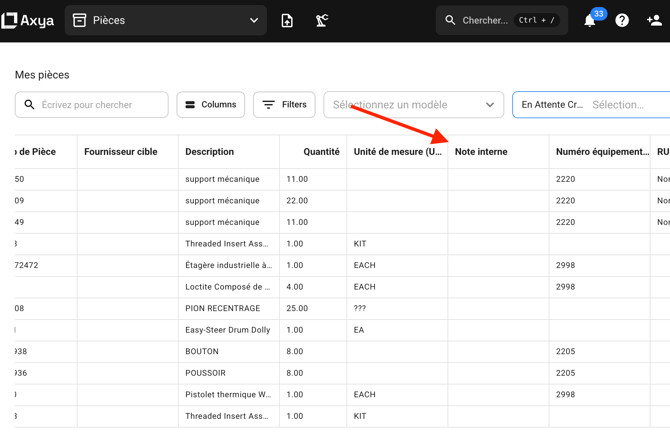Screen dimensions: 670x439
Task: Click the Easy-Steer Drum Dolly description cell
Action: point(227,330)
